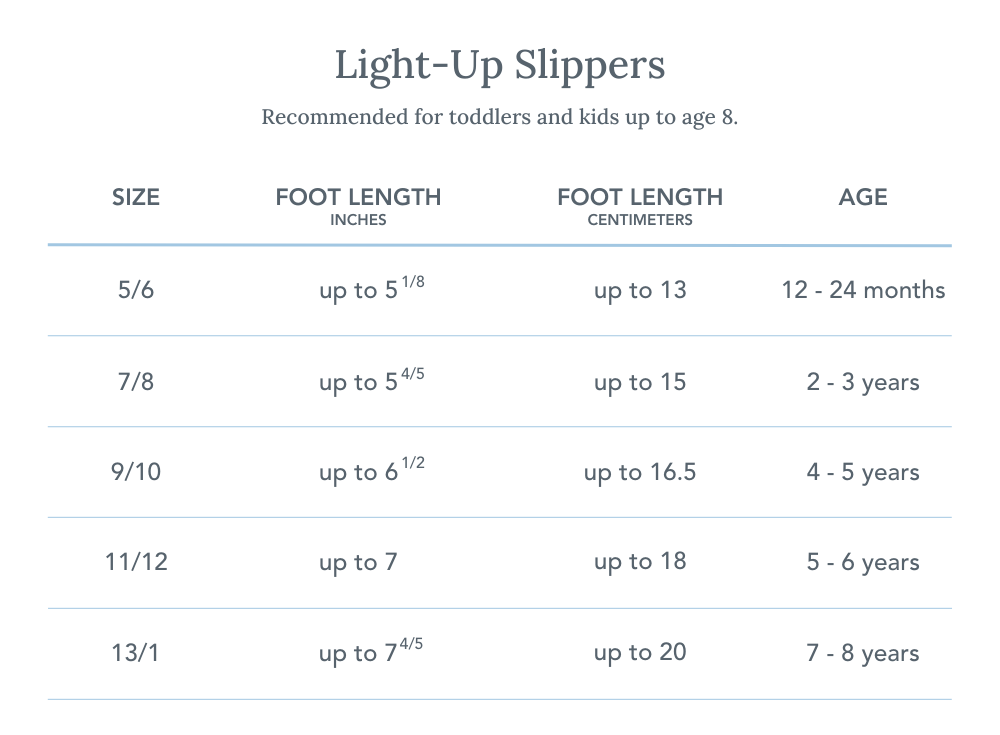Click the FOOT LENGTH INCHES column header
The width and height of the screenshot is (1000, 735).
[358, 205]
